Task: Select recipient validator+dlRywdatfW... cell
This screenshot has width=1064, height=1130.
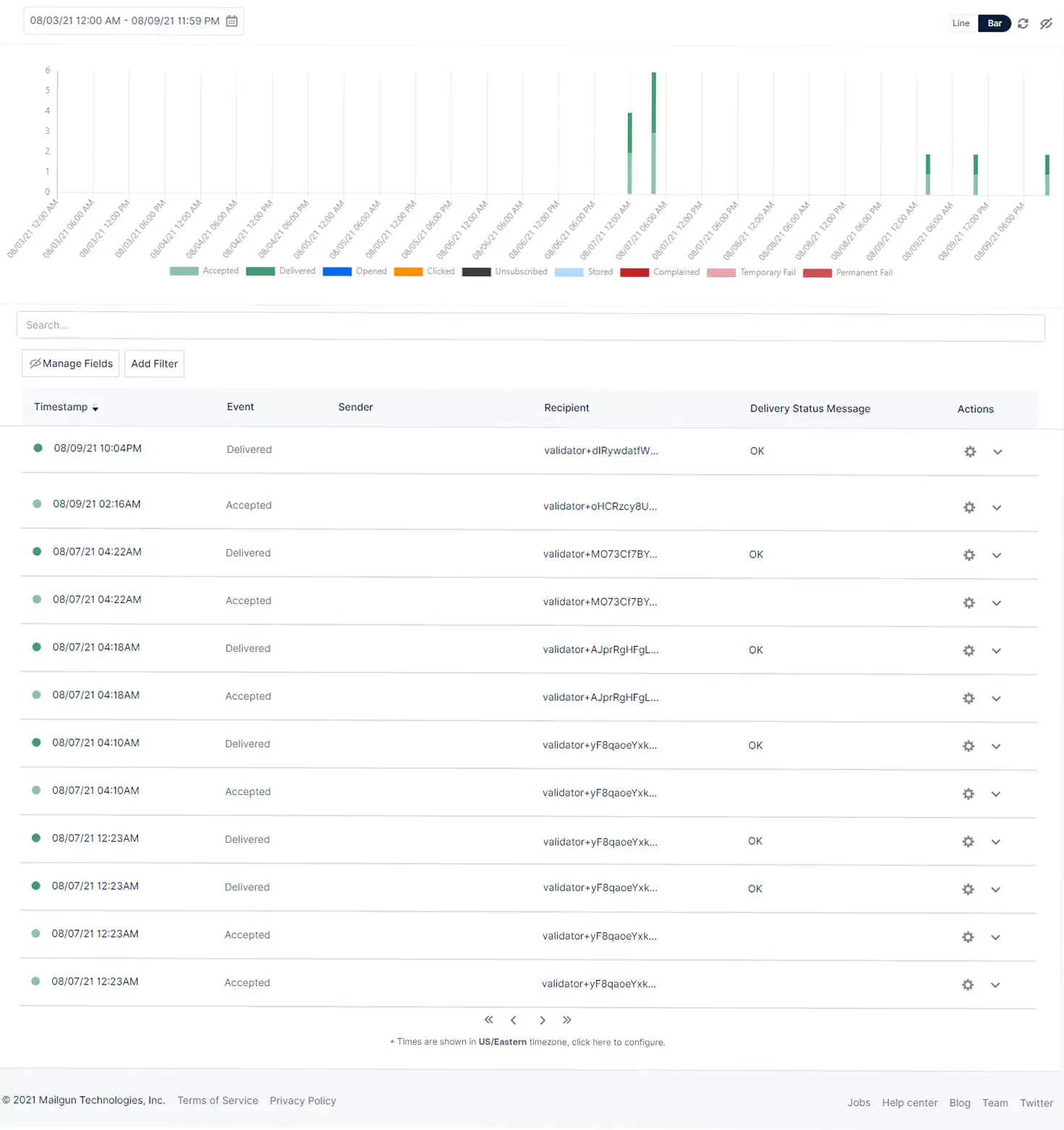Action: 601,451
